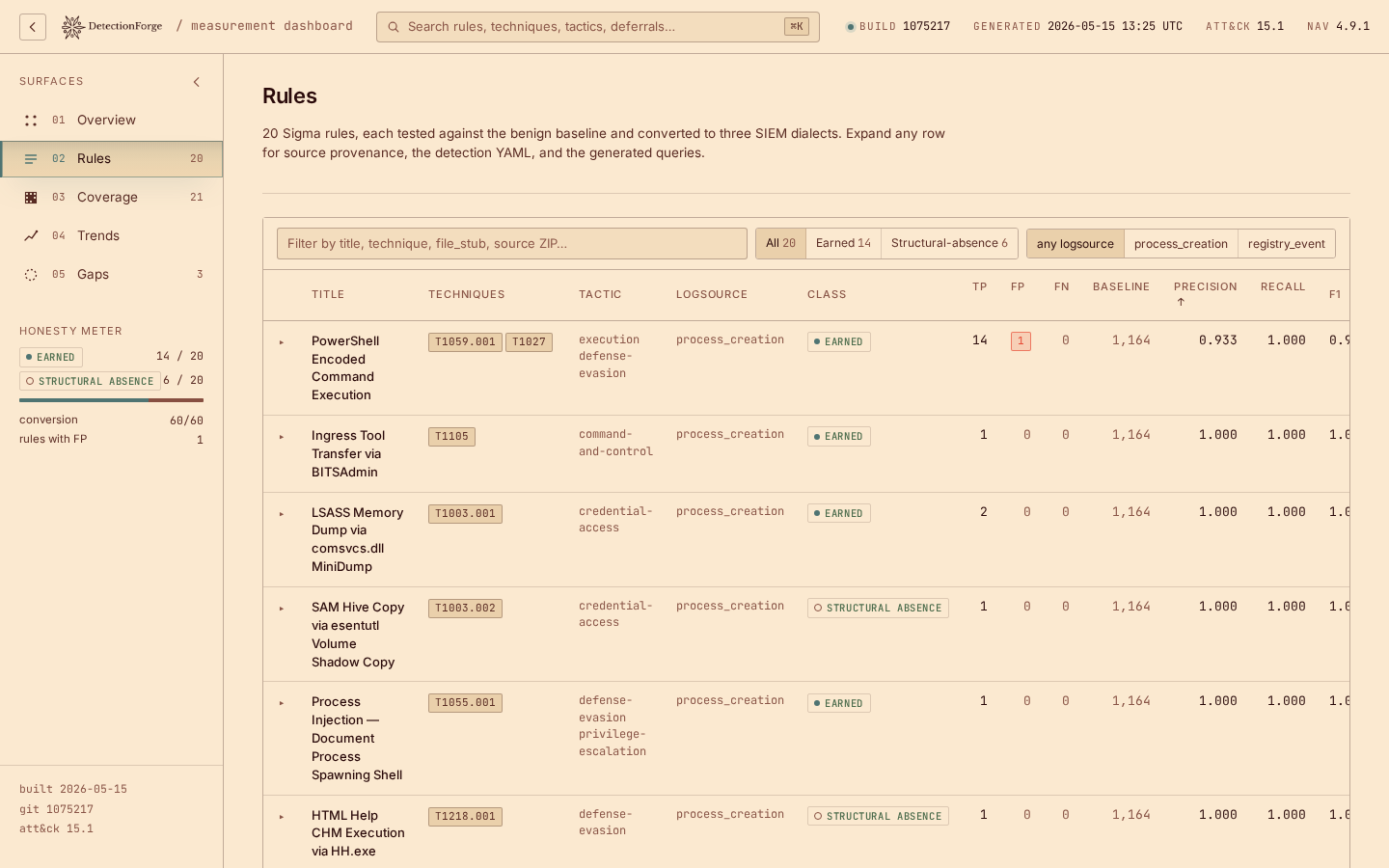Viewport: 1389px width, 868px height.
Task: Click the measurement dashboard breadcrumb
Action: coord(272,26)
